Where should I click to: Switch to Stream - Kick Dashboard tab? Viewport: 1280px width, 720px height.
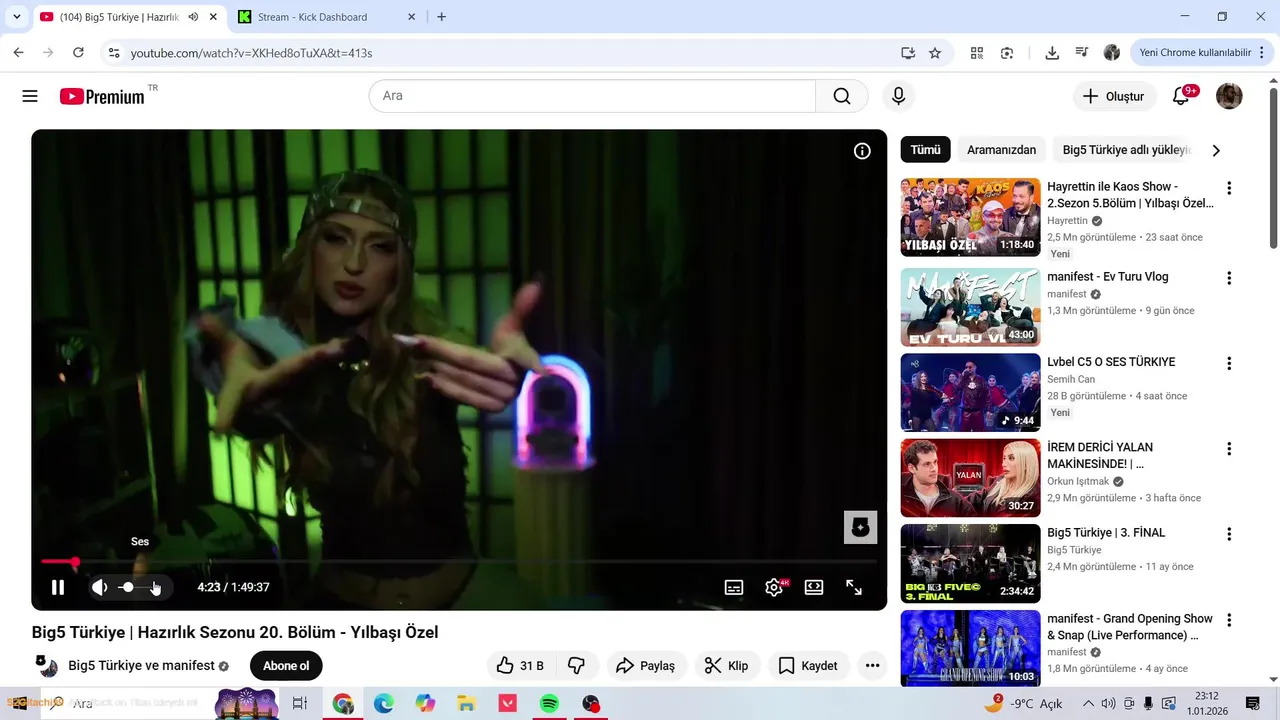[325, 17]
